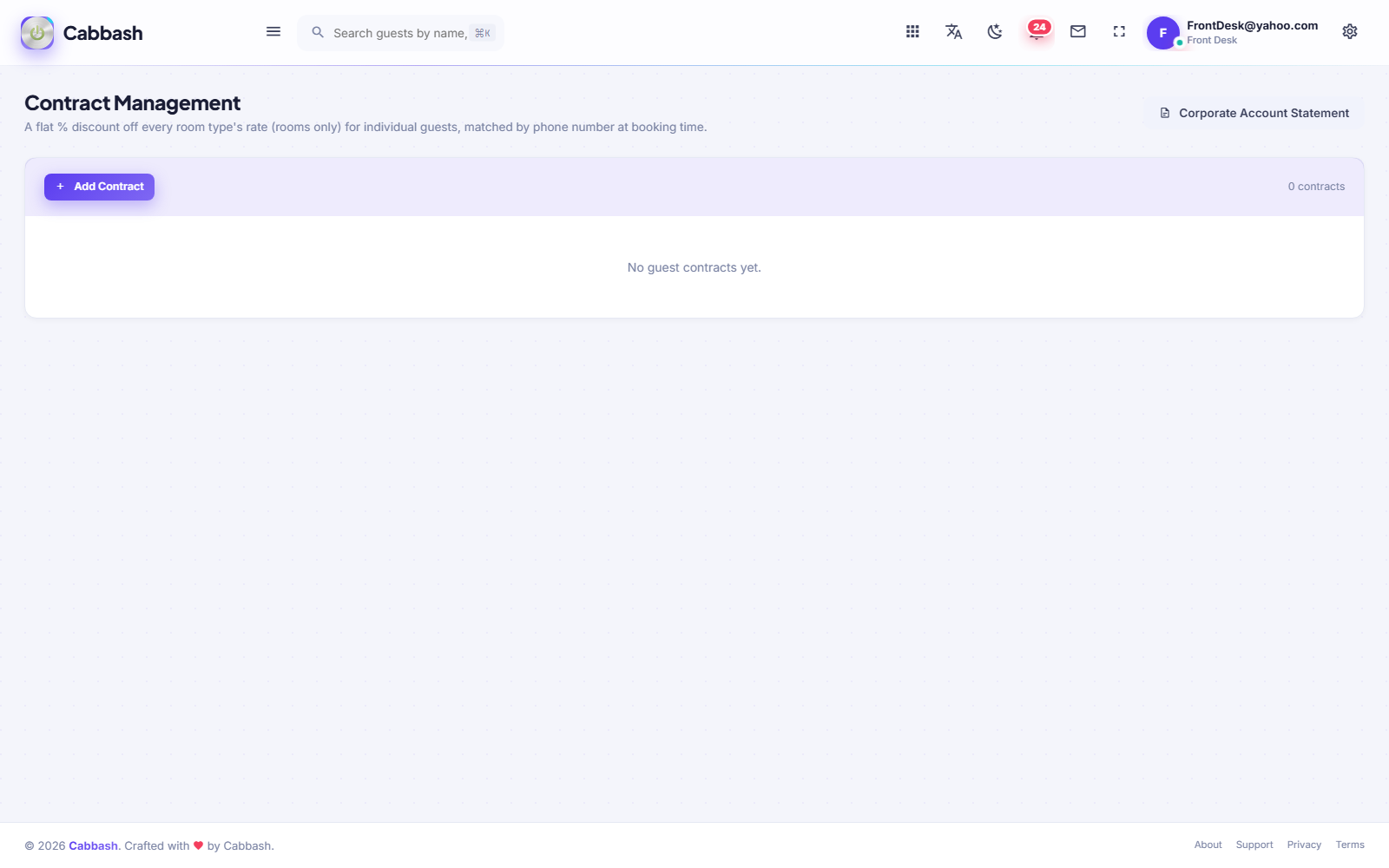Click the Front Desk role label
Image resolution: width=1389 pixels, height=868 pixels.
(1212, 40)
